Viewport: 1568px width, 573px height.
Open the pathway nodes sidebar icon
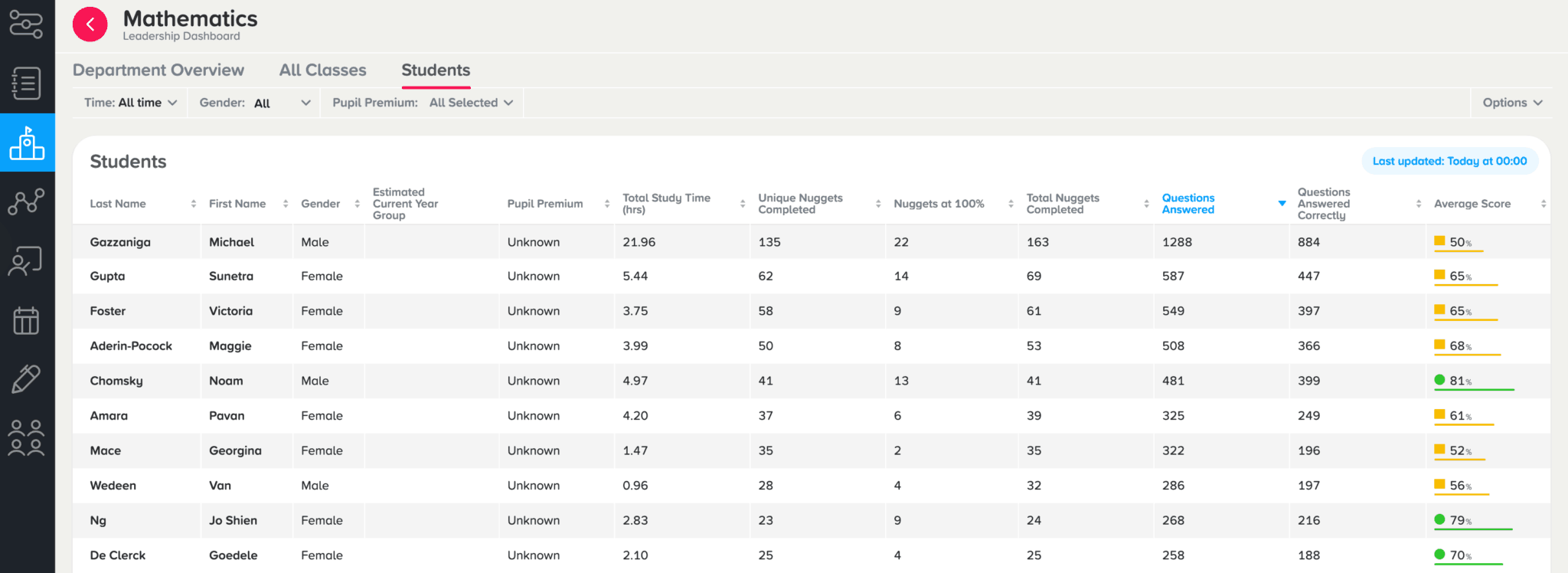27,25
